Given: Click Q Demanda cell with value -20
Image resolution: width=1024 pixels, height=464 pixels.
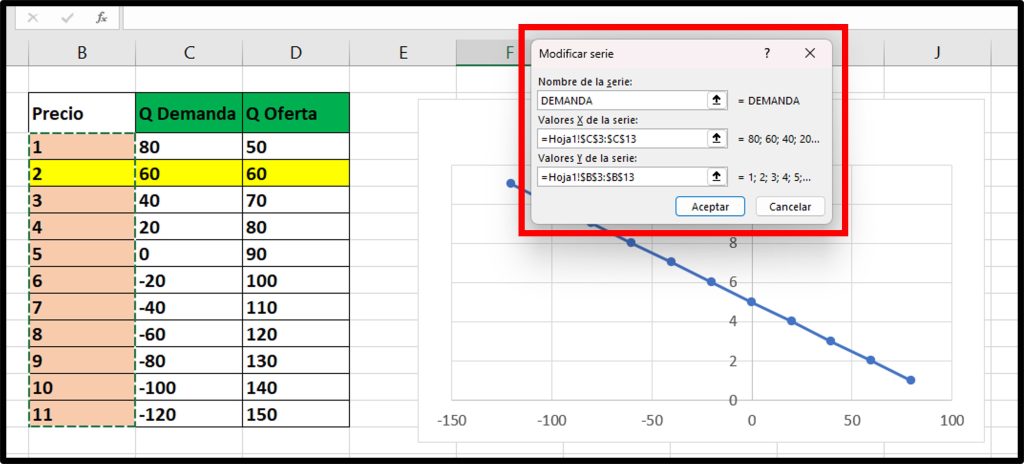Looking at the screenshot, I should tap(189, 280).
